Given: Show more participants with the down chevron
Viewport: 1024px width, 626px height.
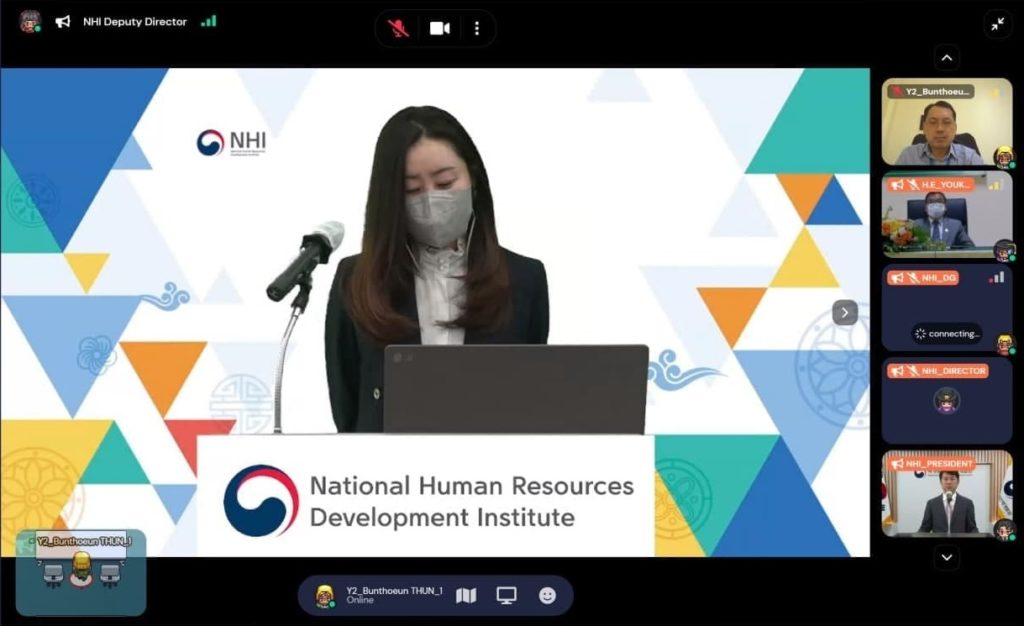Looking at the screenshot, I should [x=946, y=557].
